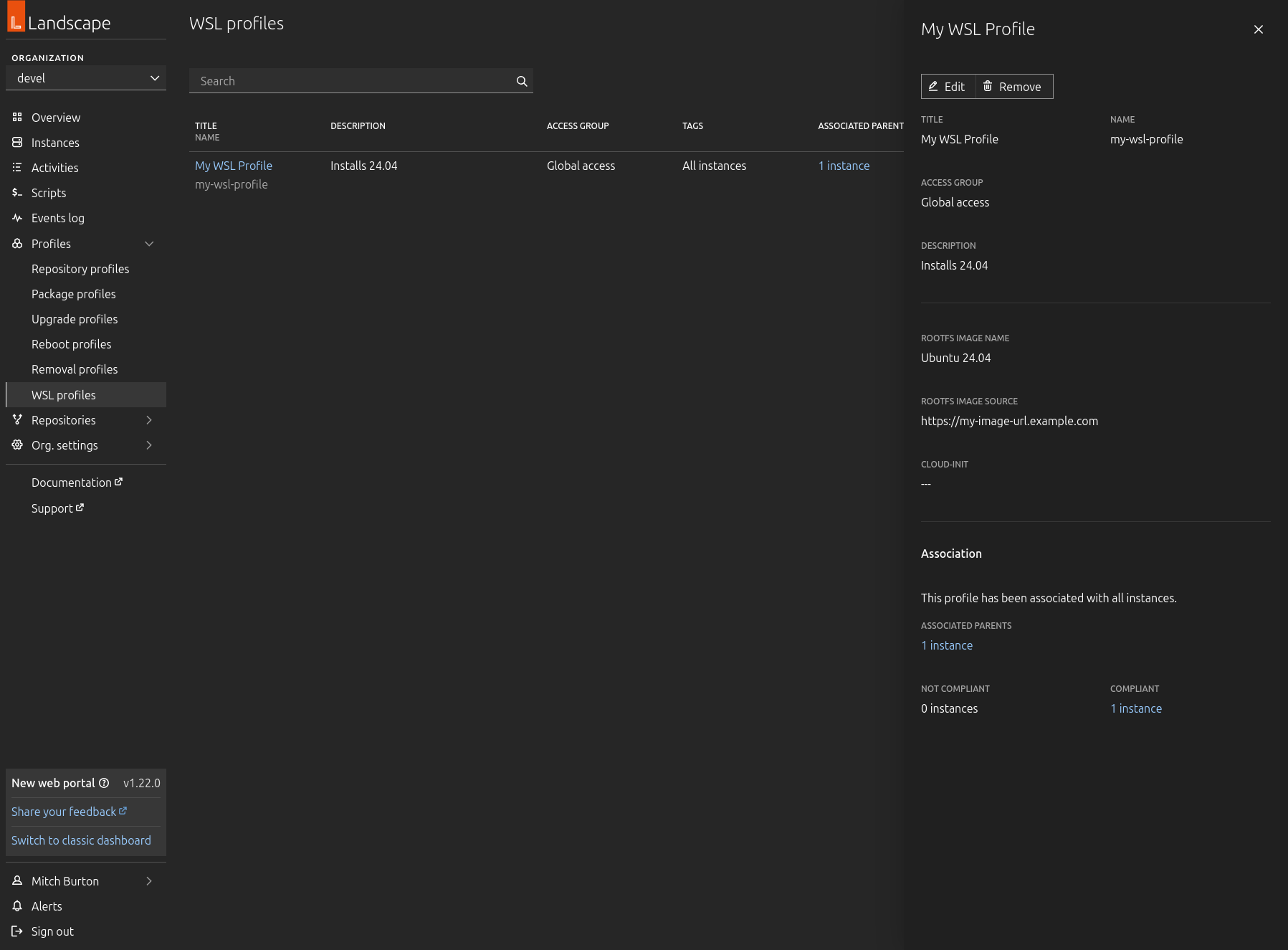Expand the Org. settings submenu chevron
The image size is (1288, 950).
click(x=149, y=445)
